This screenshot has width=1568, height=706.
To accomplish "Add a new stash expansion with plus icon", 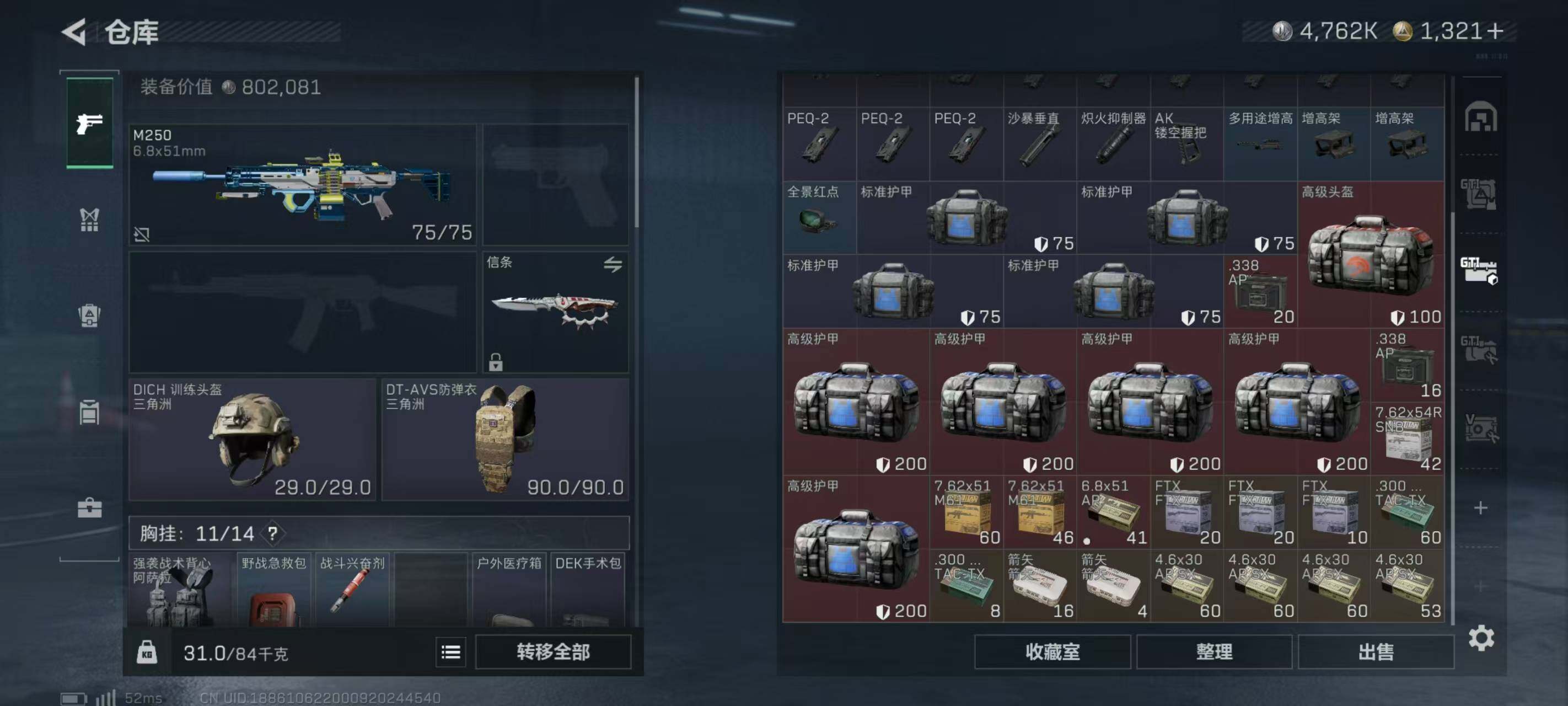I will click(1480, 507).
